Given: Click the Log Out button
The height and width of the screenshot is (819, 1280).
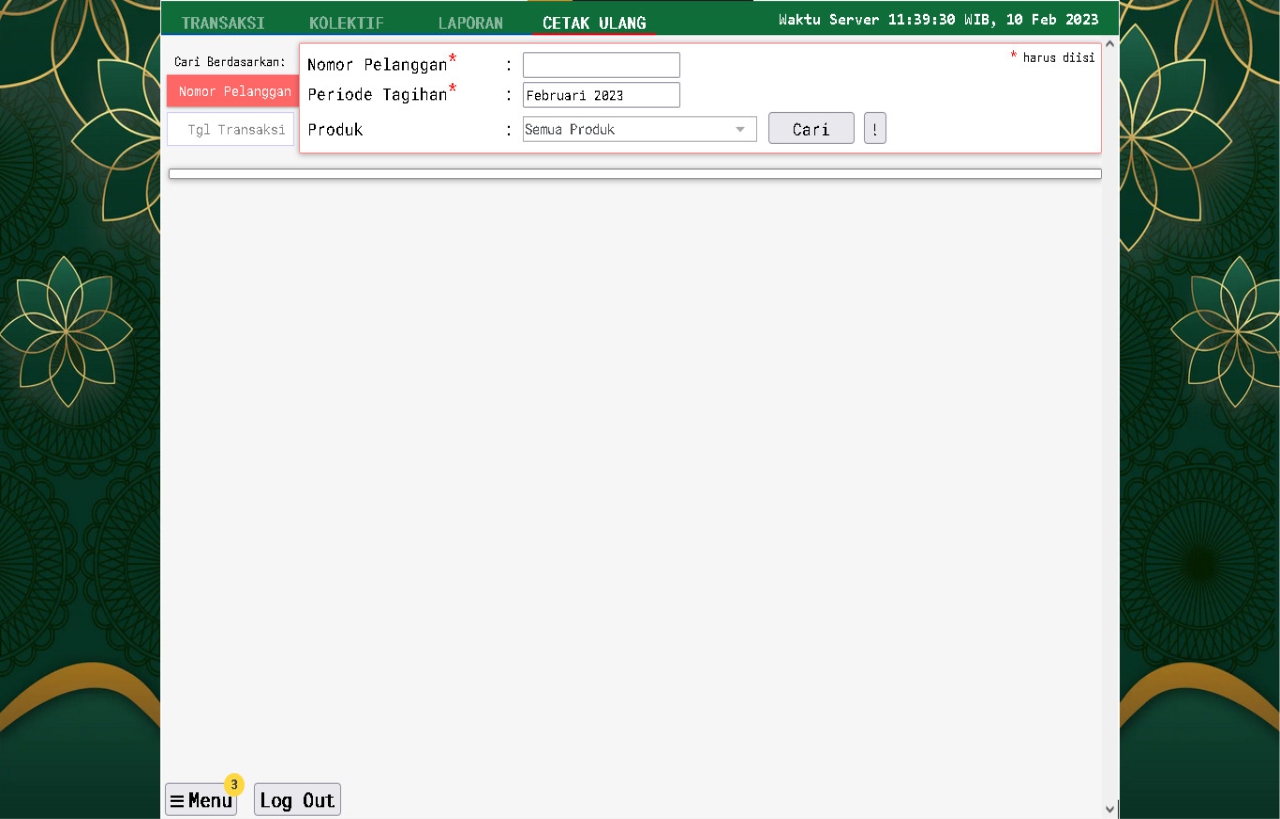Looking at the screenshot, I should [297, 800].
